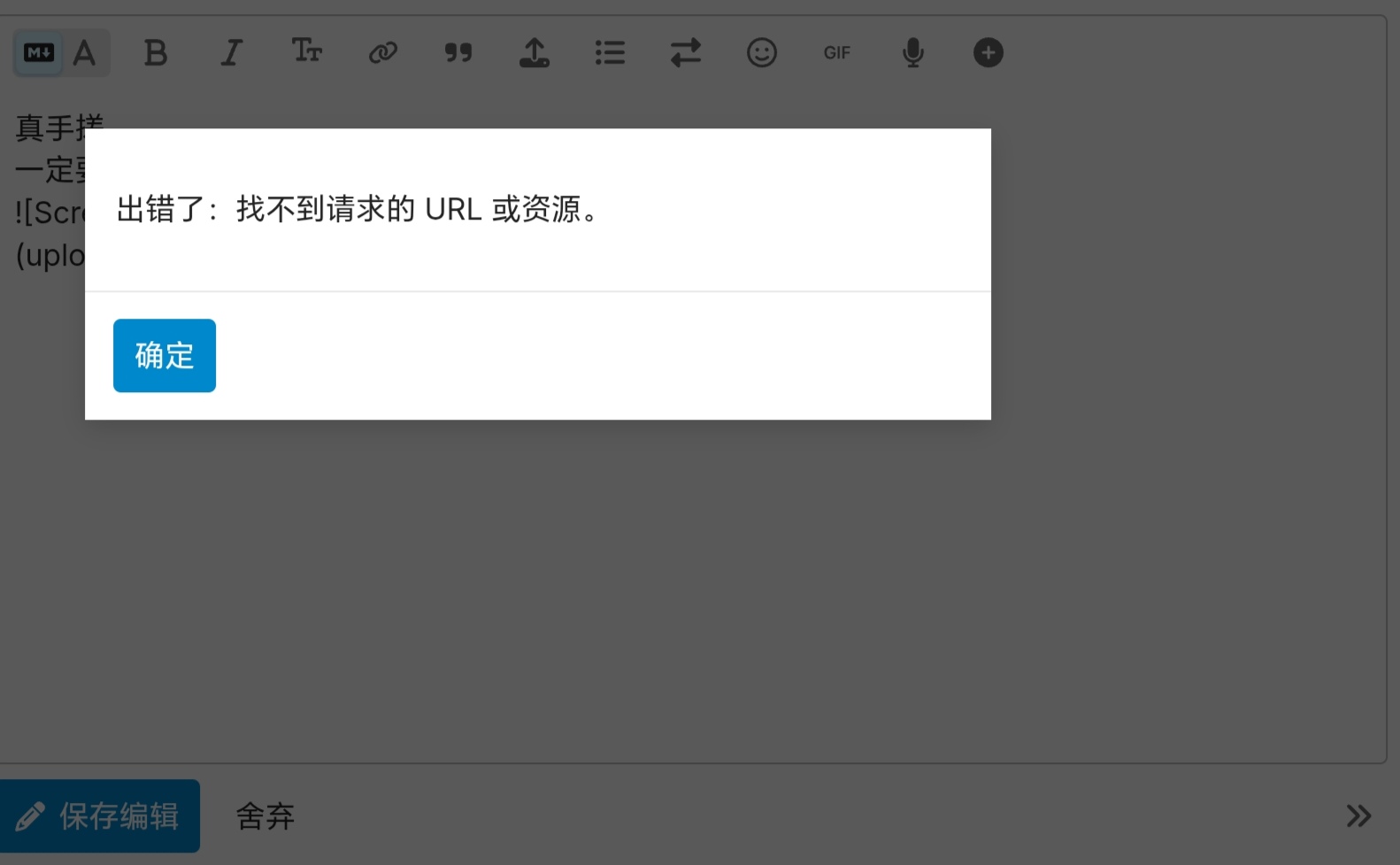This screenshot has height=865, width=1400.
Task: Switch editor to Markdown mode
Action: pyautogui.click(x=38, y=53)
